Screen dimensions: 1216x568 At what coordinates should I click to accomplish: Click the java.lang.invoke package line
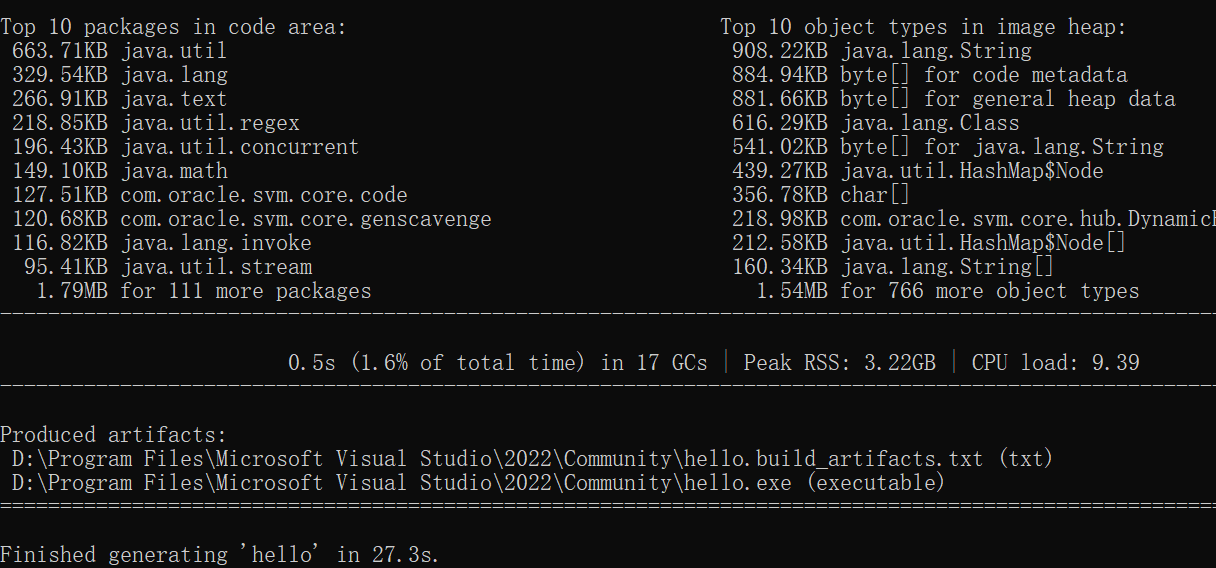point(216,243)
